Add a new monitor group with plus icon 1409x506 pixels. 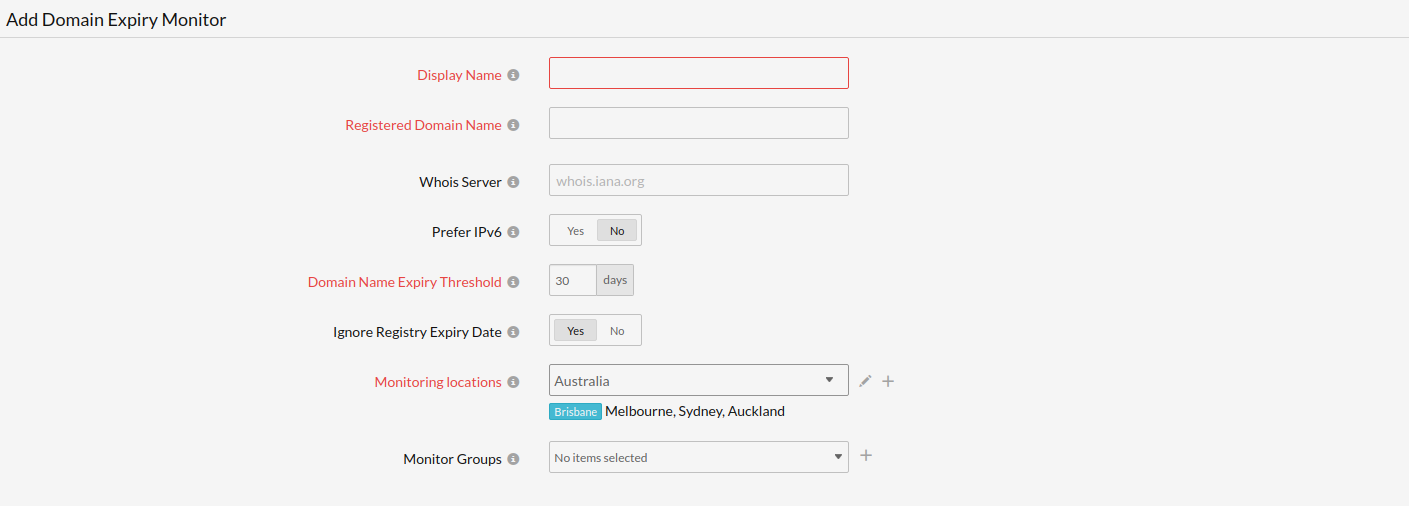click(x=866, y=456)
